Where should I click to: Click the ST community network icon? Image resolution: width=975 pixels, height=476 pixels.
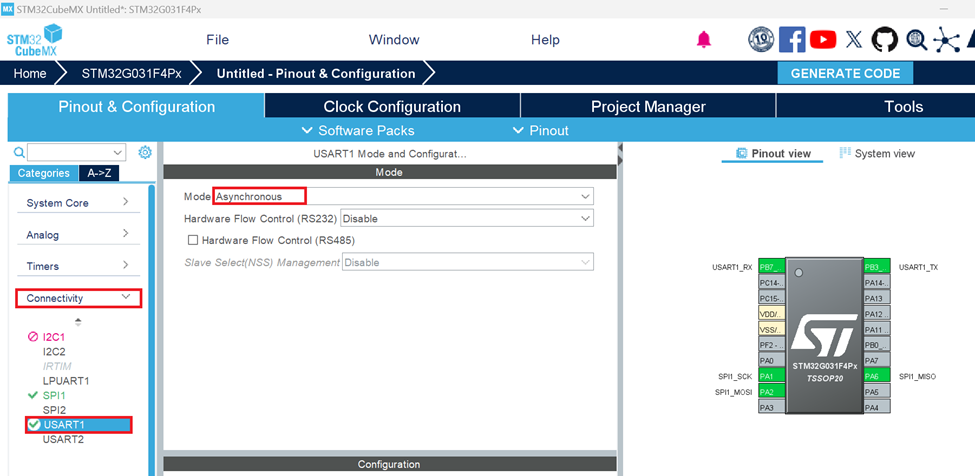pos(946,40)
